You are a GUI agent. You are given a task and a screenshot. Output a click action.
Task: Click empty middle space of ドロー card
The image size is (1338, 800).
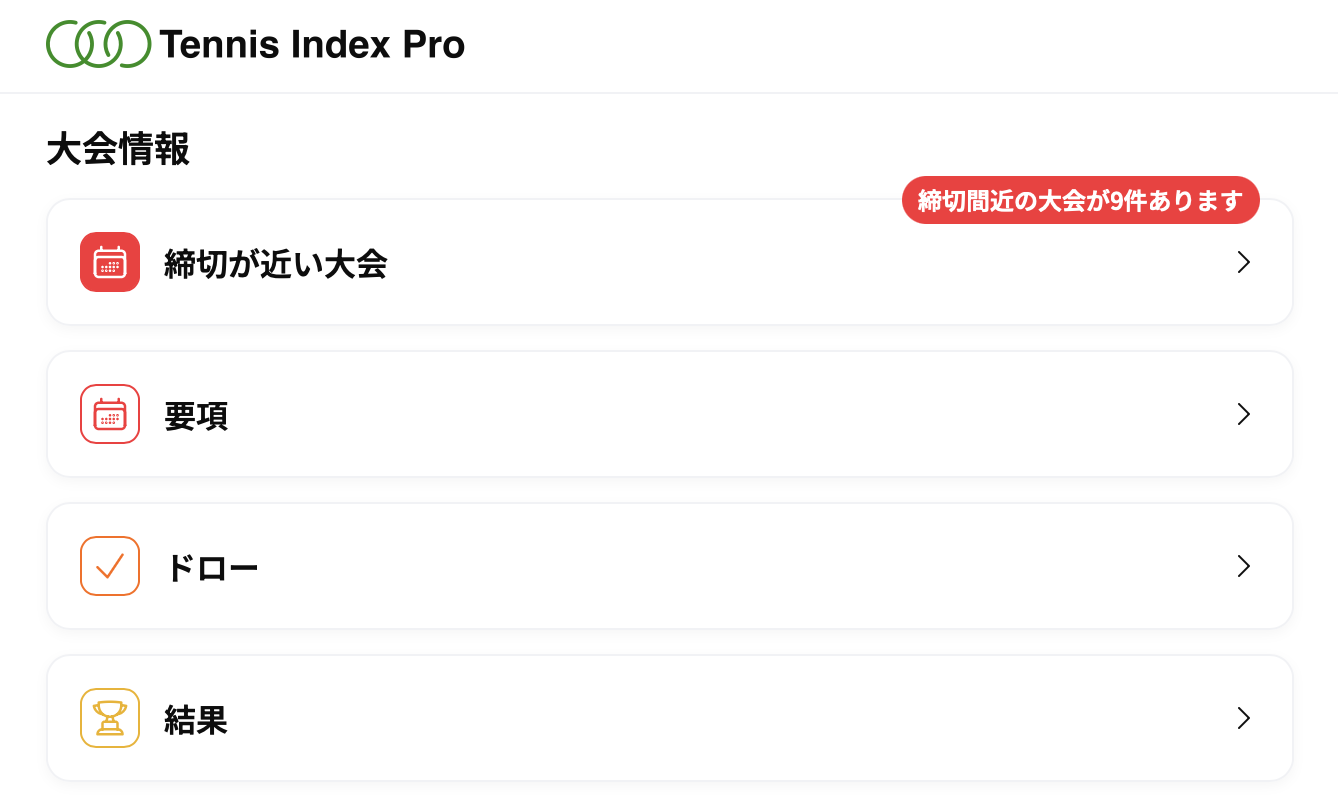(700, 566)
